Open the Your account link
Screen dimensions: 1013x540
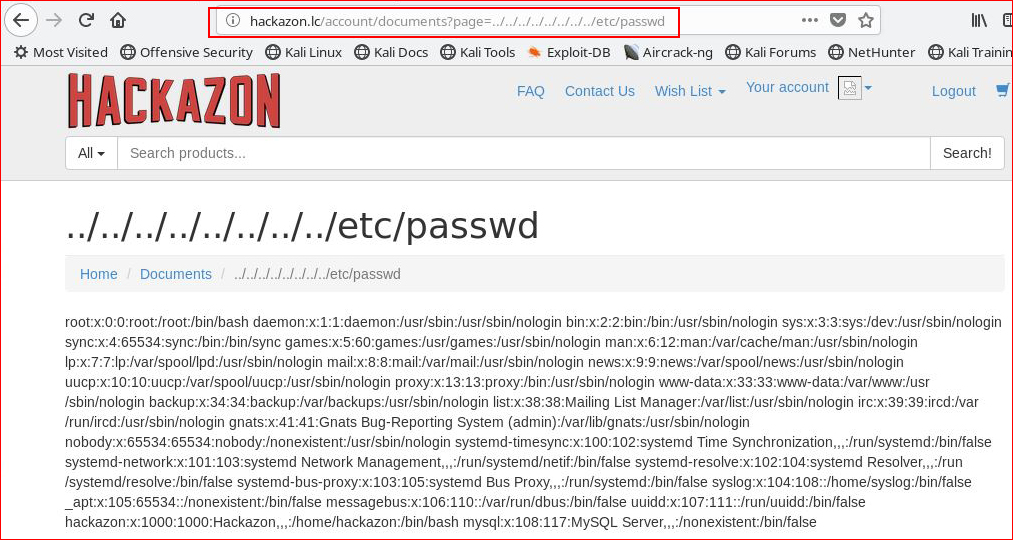click(787, 87)
